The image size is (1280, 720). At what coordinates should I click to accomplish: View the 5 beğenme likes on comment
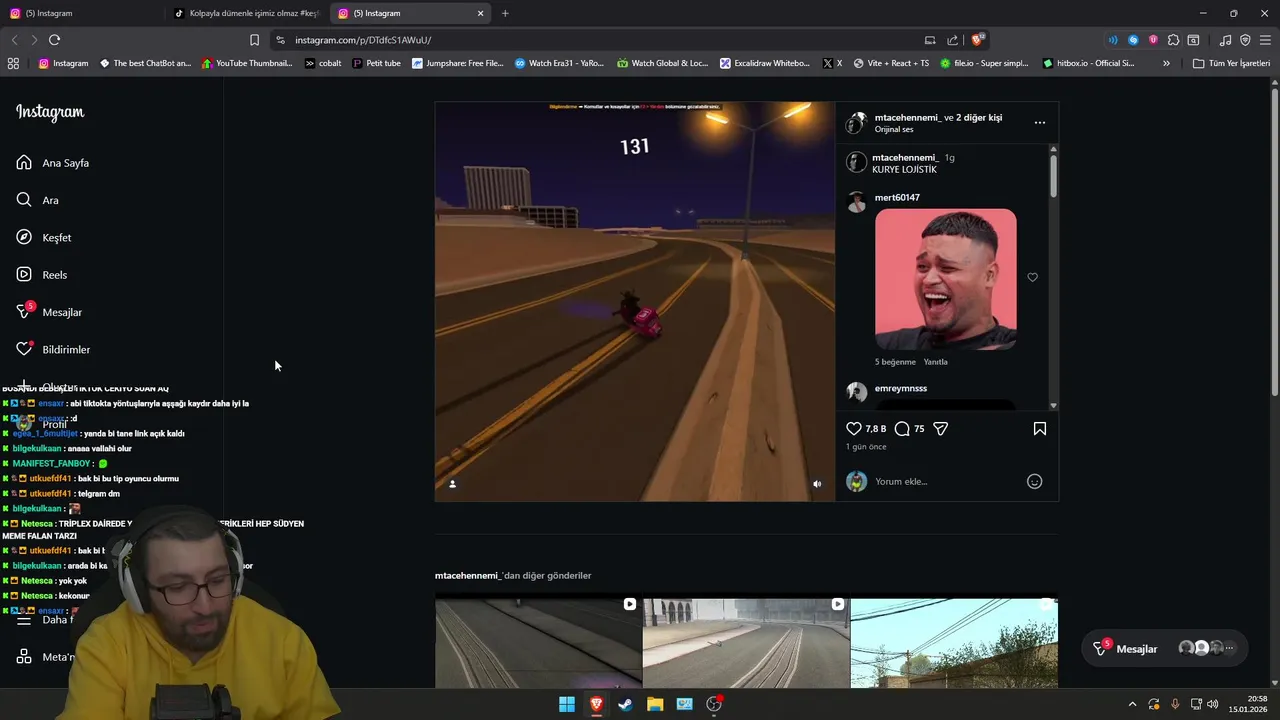tap(895, 362)
